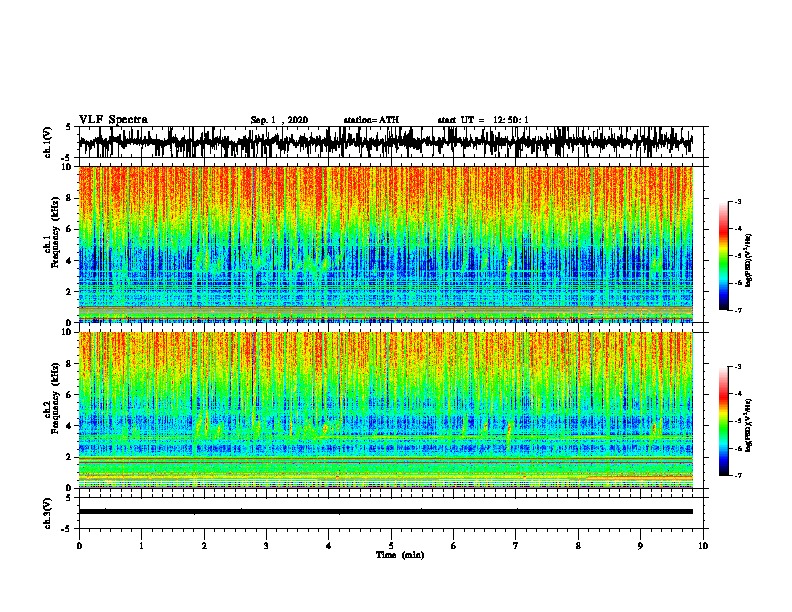The image size is (792, 612).
Task: Click time-axis tick label "9"
Action: (640, 546)
